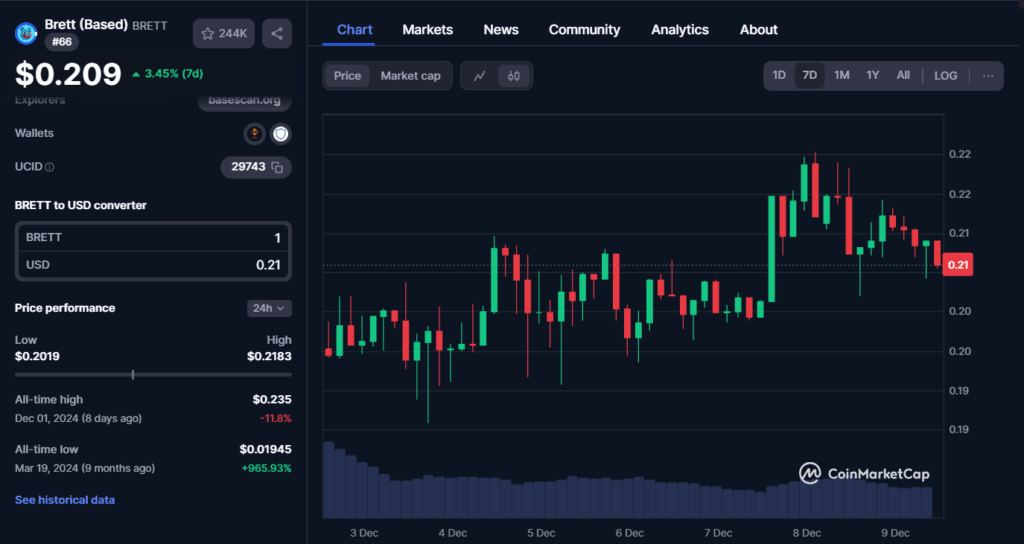Viewport: 1024px width, 544px height.
Task: Click the High $0.2183 value
Action: 269,357
